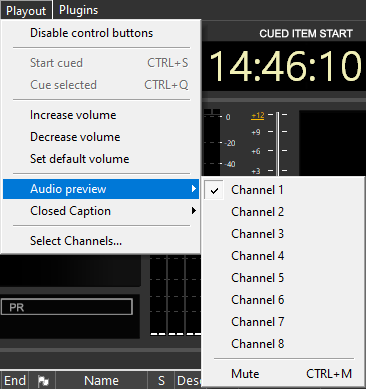Select Channel 5 for audio preview
366x389 pixels.
click(x=283, y=278)
